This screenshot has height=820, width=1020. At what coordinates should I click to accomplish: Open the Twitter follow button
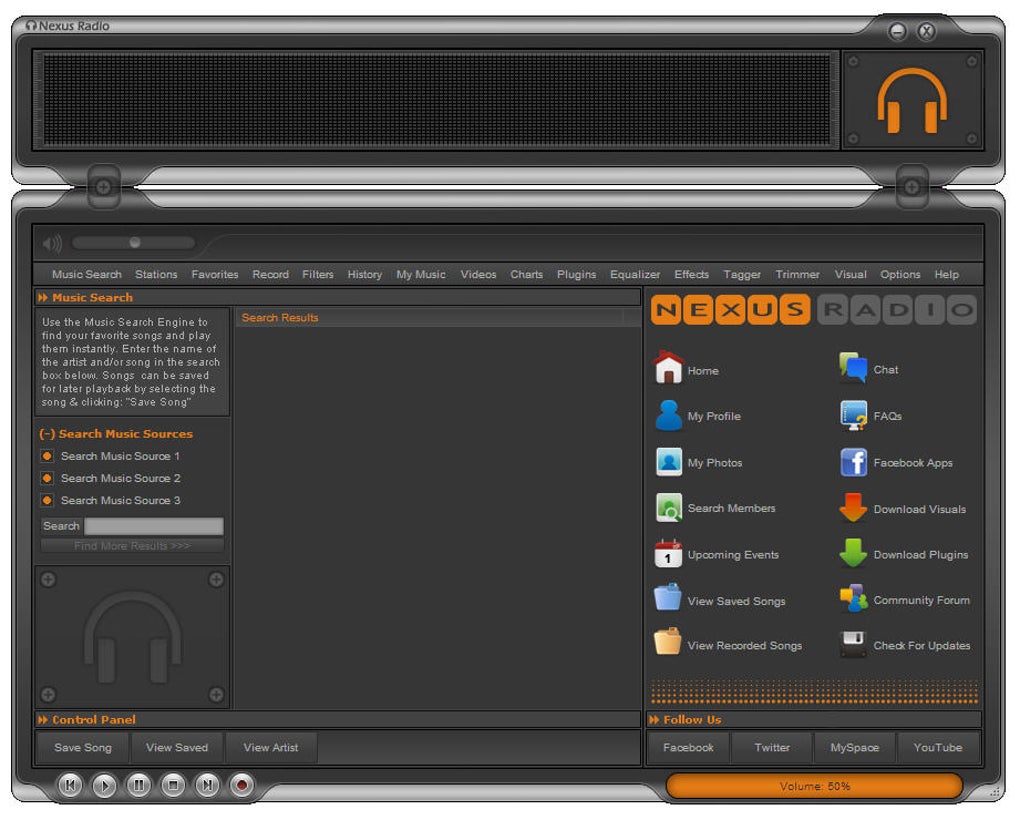pyautogui.click(x=772, y=747)
